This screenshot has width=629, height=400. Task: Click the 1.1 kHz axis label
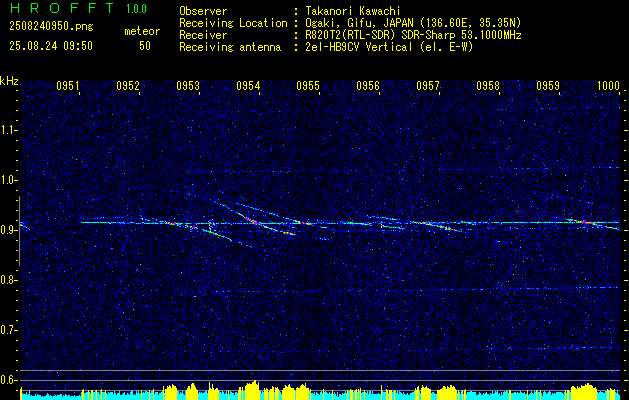(x=7, y=130)
